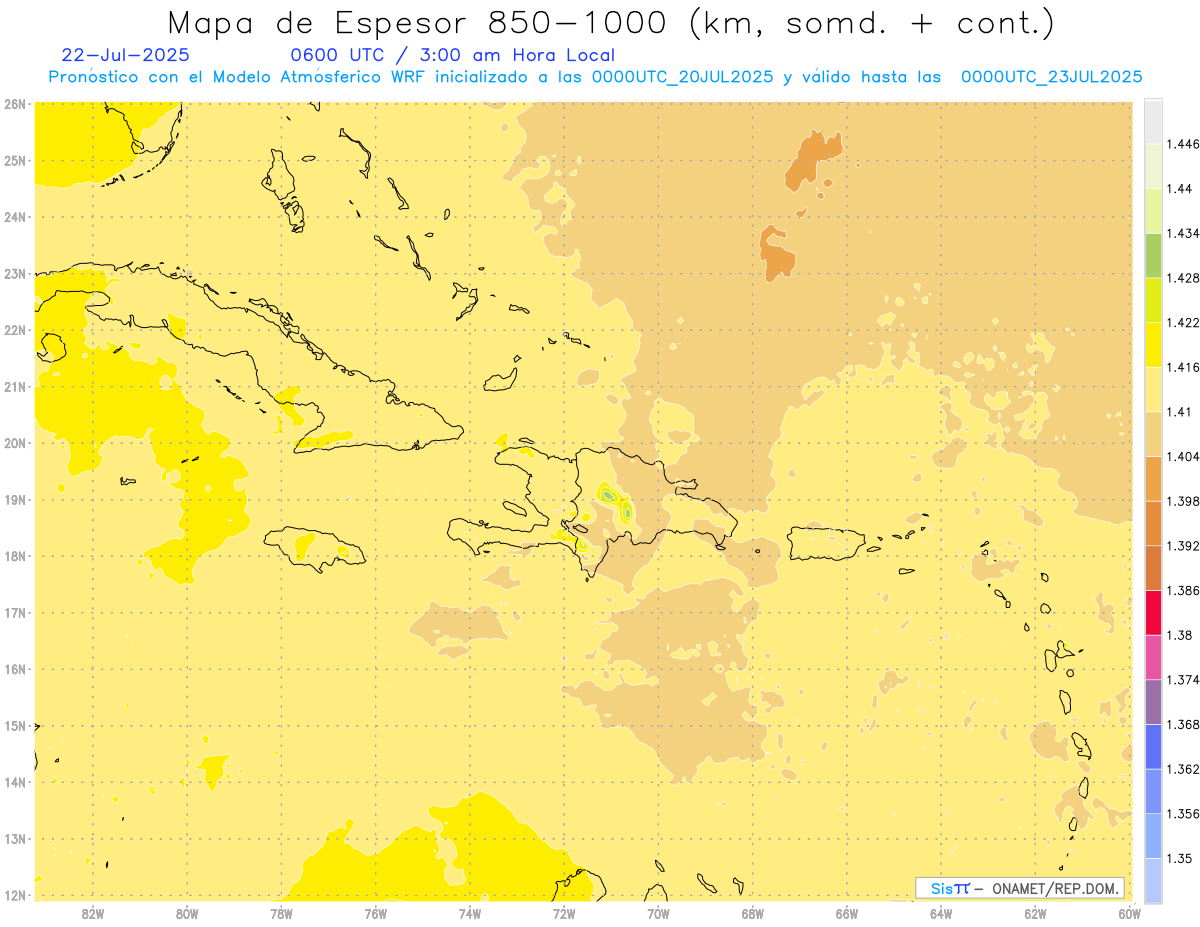Click the '23N' latitude label
Image resolution: width=1200 pixels, height=927 pixels.
pos(14,273)
